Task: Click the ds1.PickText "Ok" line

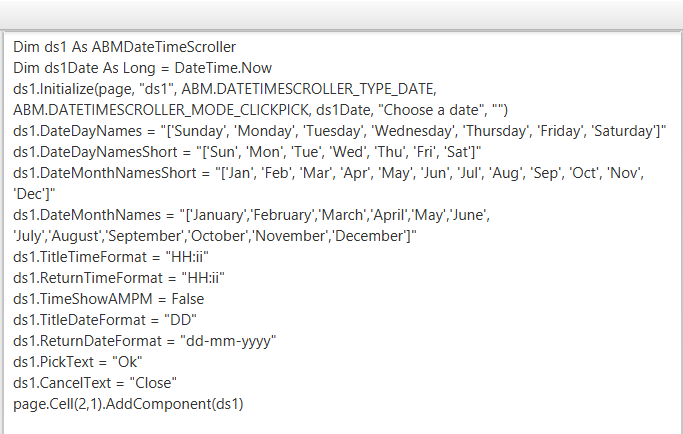Action: point(78,361)
